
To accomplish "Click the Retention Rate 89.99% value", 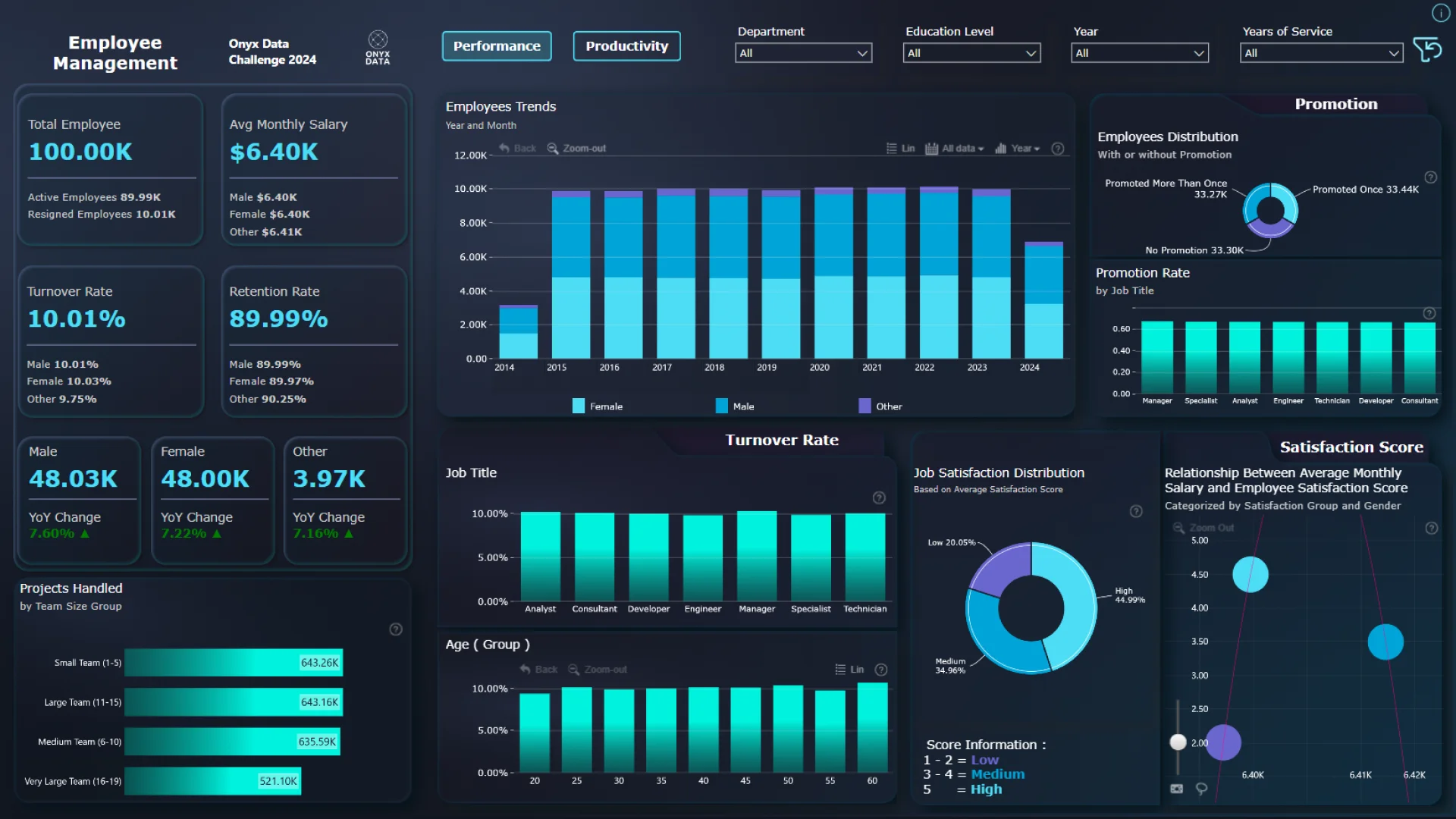I will click(x=279, y=318).
